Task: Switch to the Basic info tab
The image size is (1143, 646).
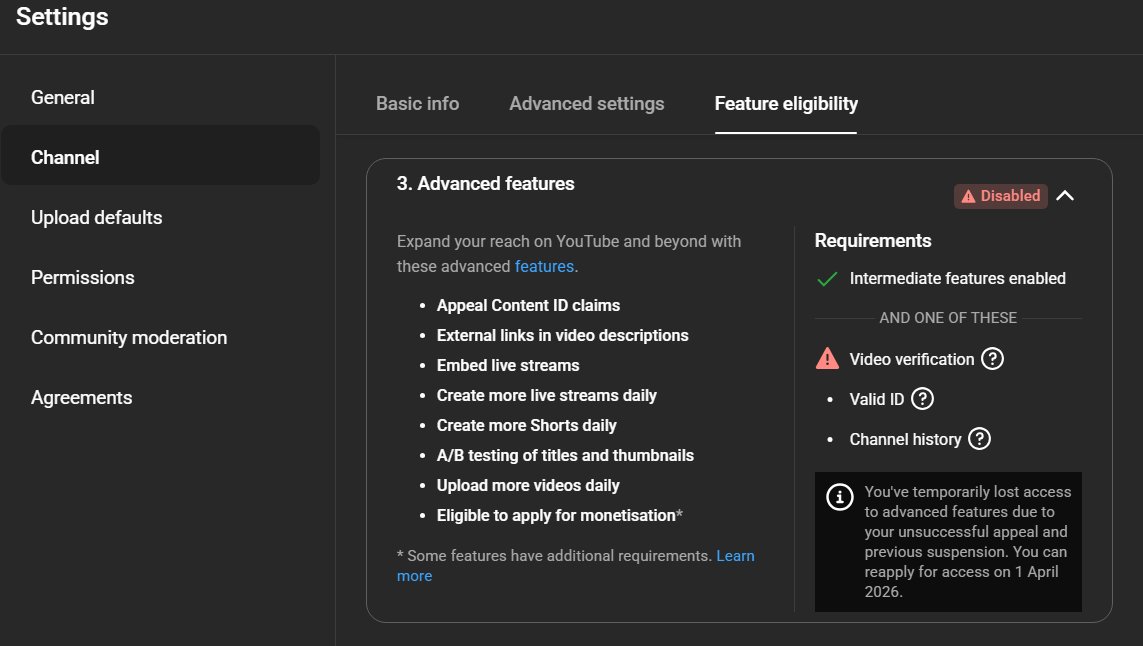Action: pyautogui.click(x=417, y=104)
